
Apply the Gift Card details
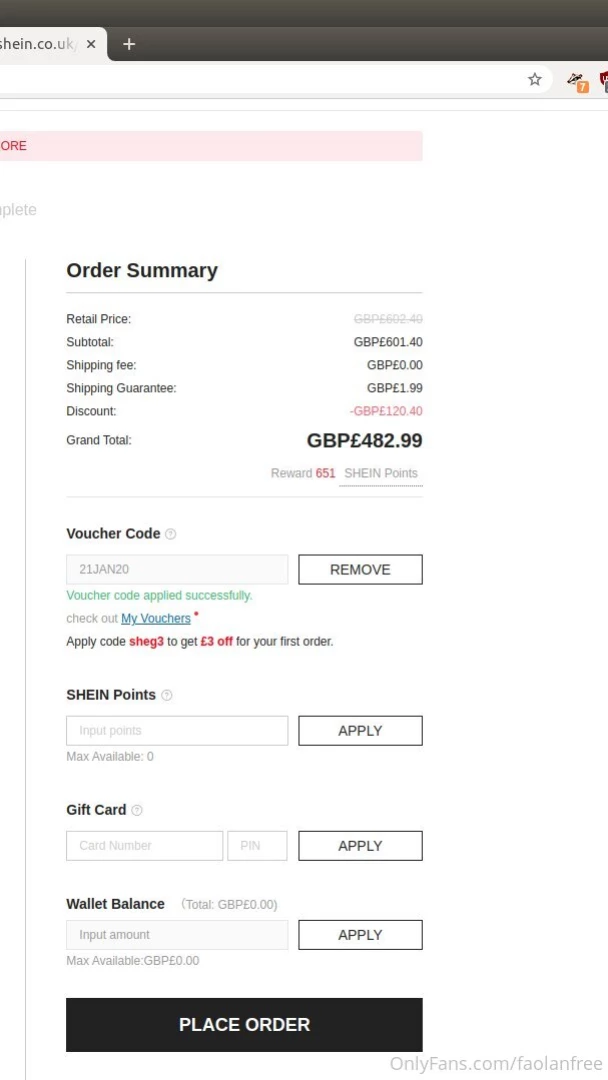pos(360,846)
